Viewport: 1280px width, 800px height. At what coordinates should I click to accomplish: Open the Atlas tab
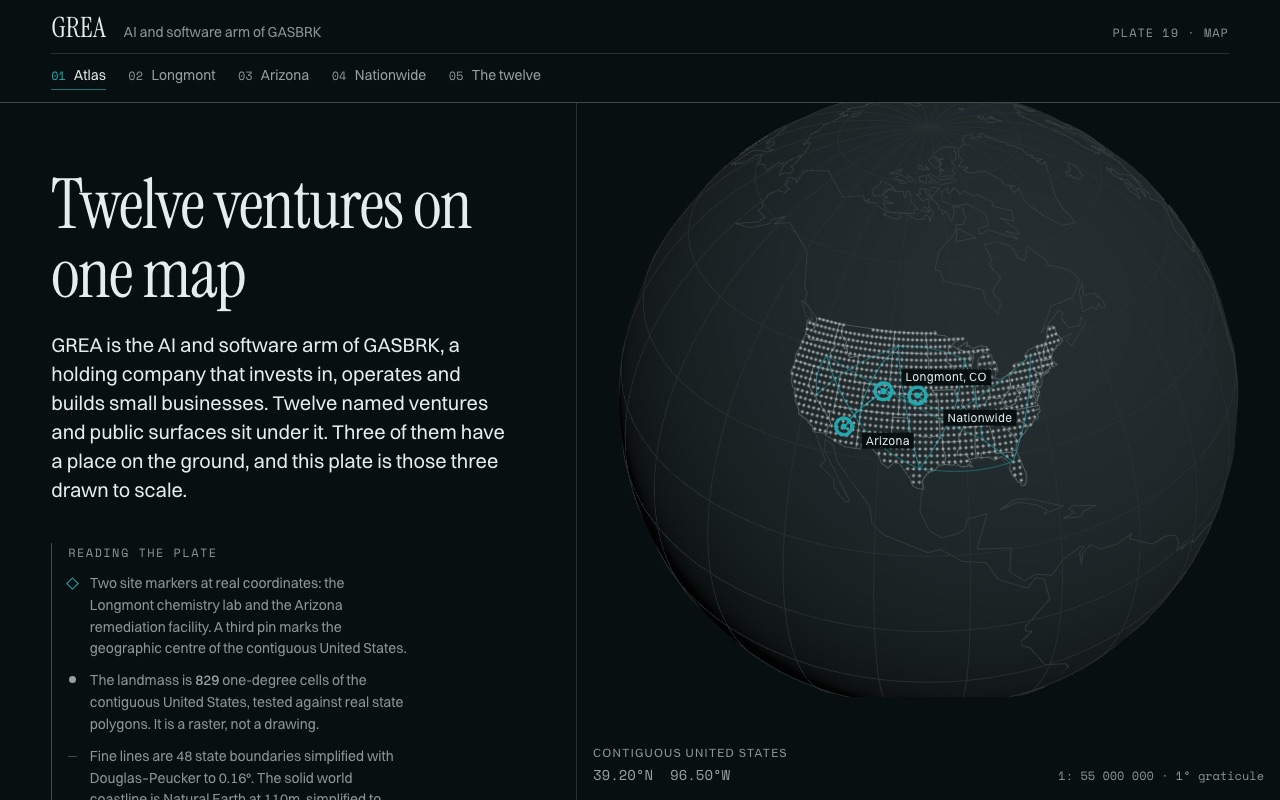pyautogui.click(x=78, y=76)
